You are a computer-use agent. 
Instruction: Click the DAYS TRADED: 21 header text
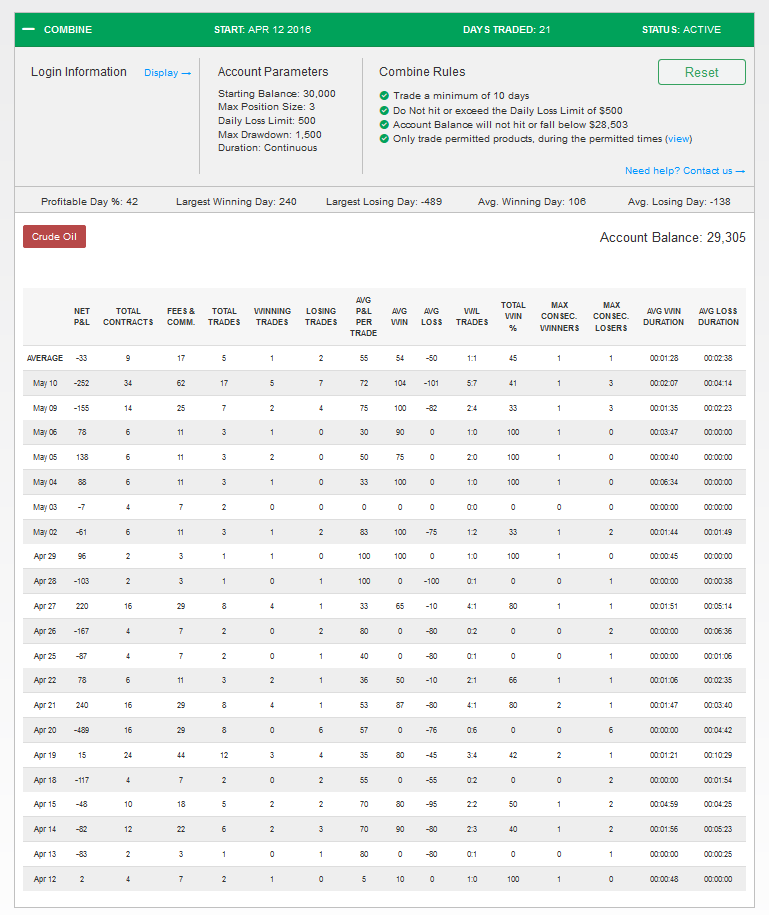(x=506, y=30)
